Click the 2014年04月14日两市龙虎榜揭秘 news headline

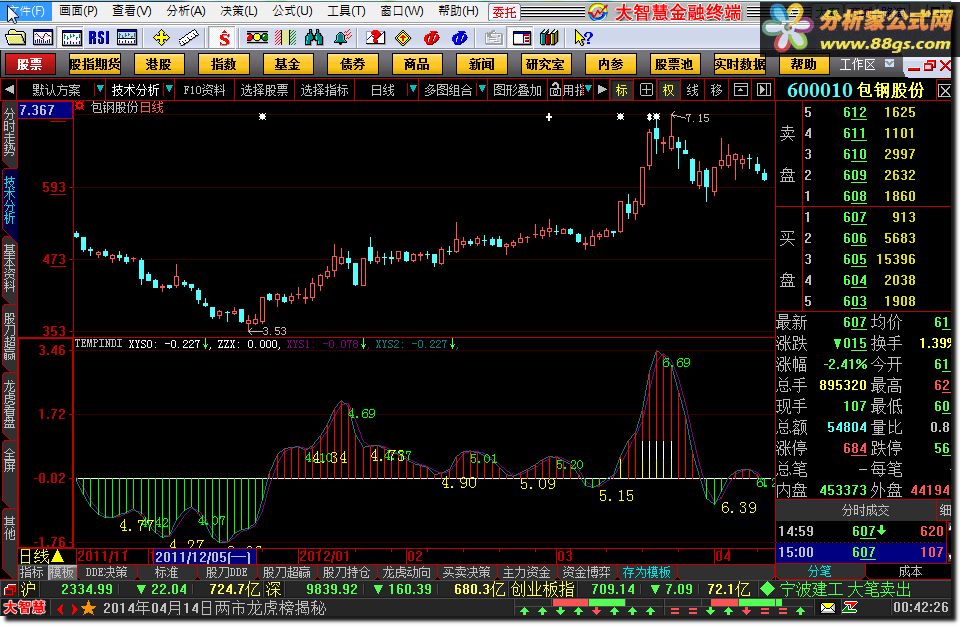215,608
